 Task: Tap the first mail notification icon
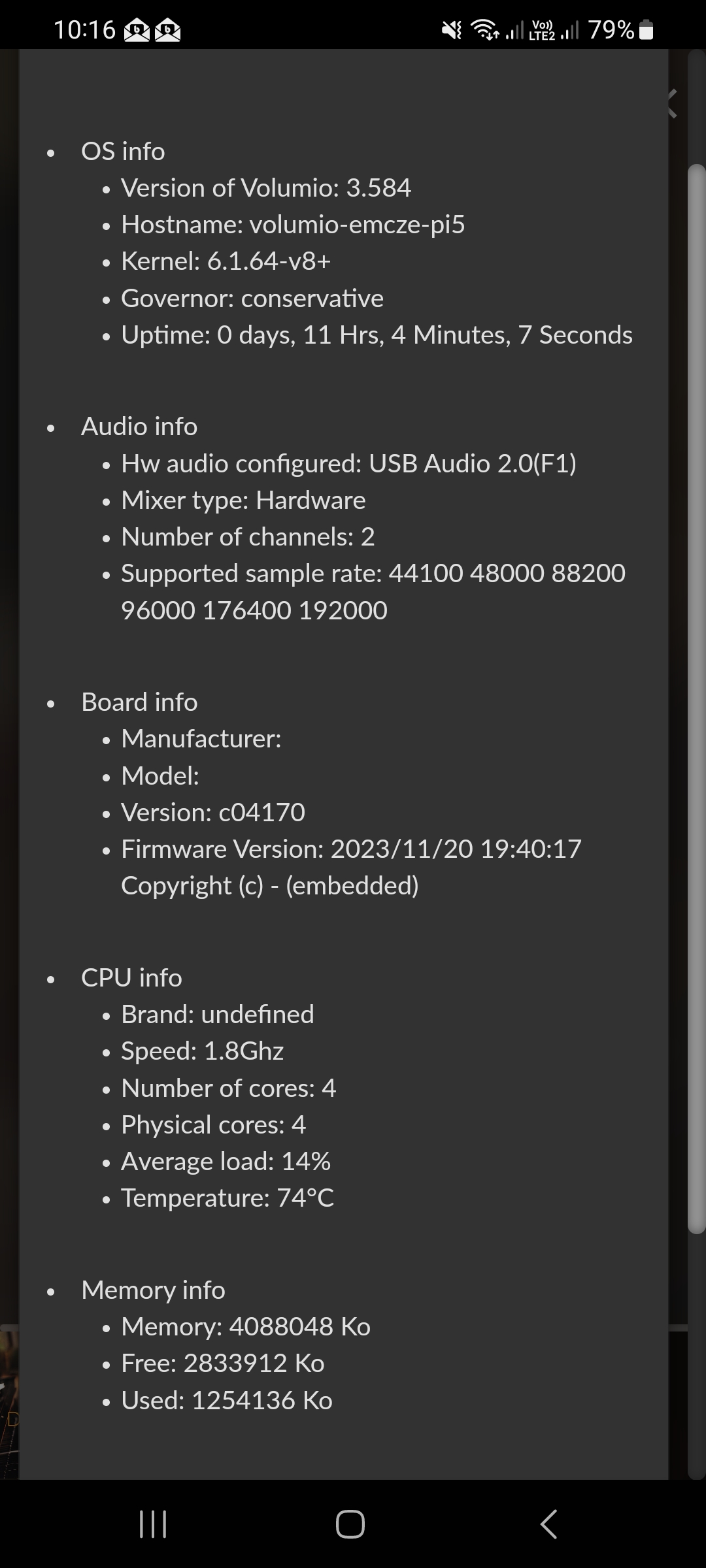point(137,30)
